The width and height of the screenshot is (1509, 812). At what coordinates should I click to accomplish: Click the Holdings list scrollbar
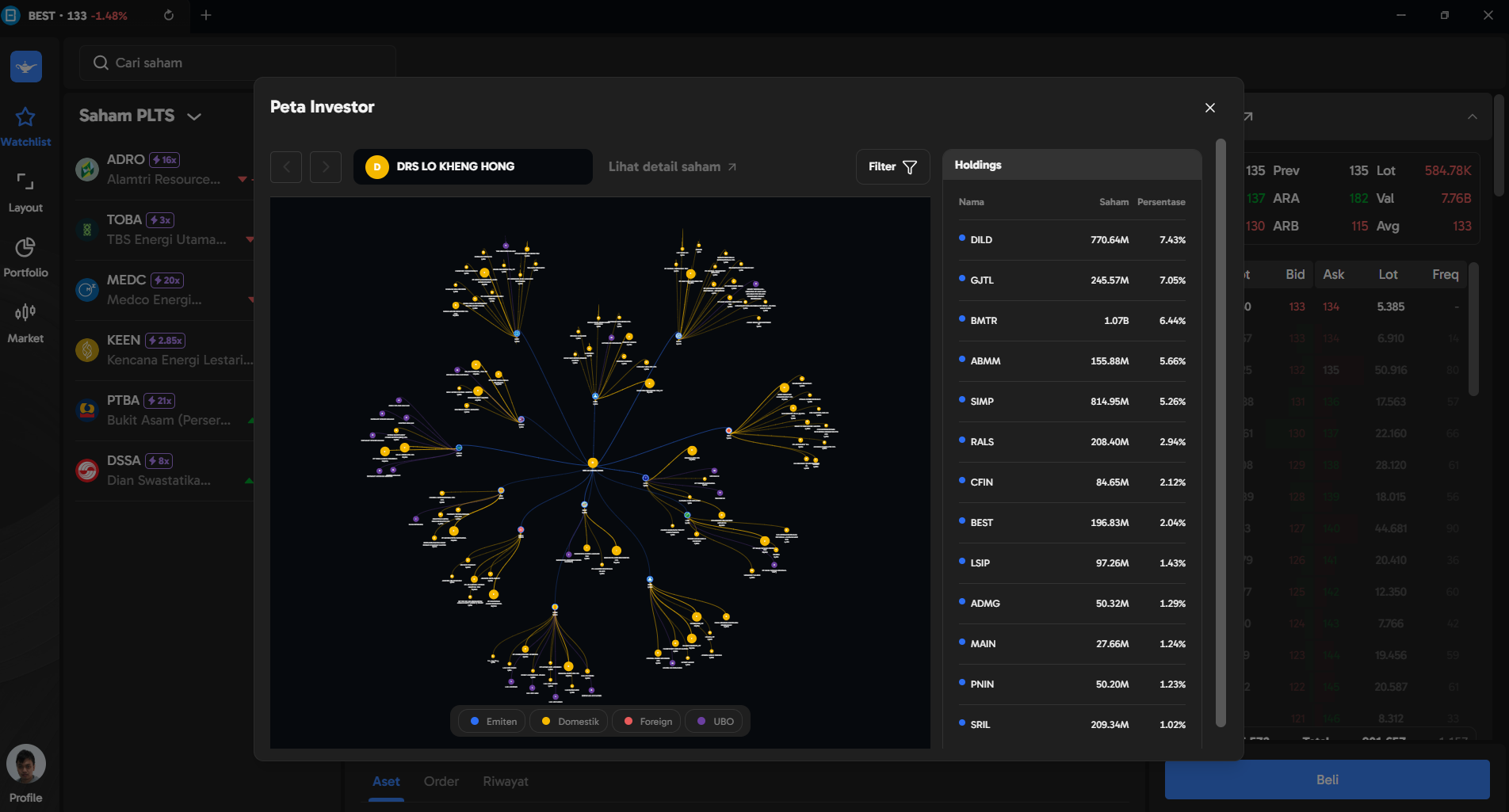(1221, 433)
